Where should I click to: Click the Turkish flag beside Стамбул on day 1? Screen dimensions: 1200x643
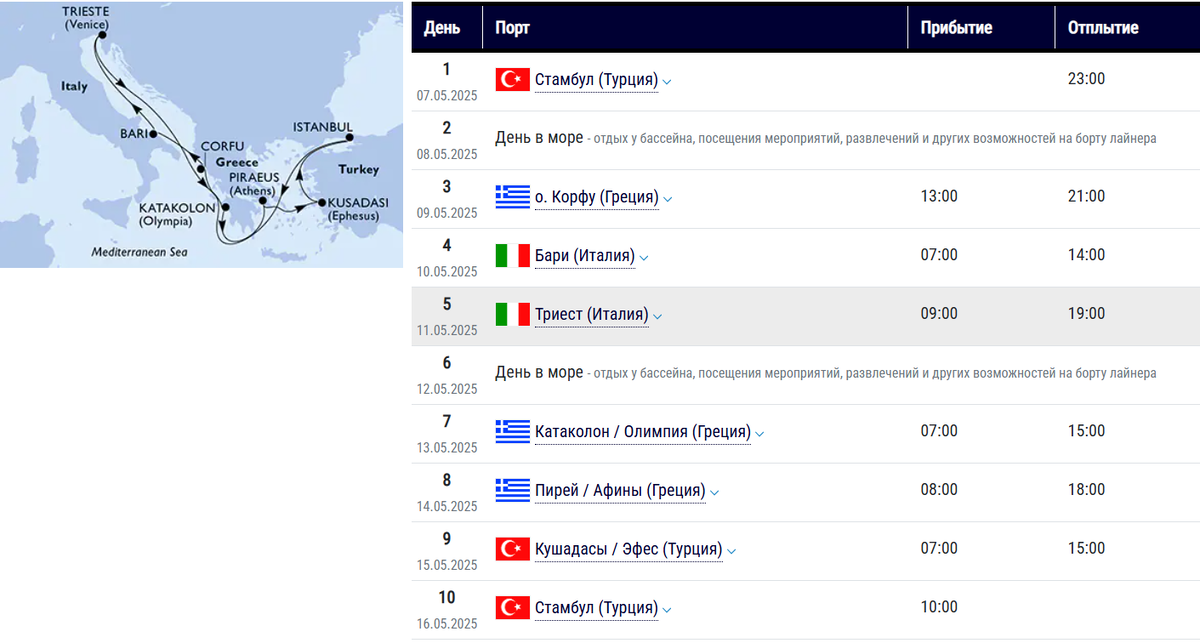(512, 80)
